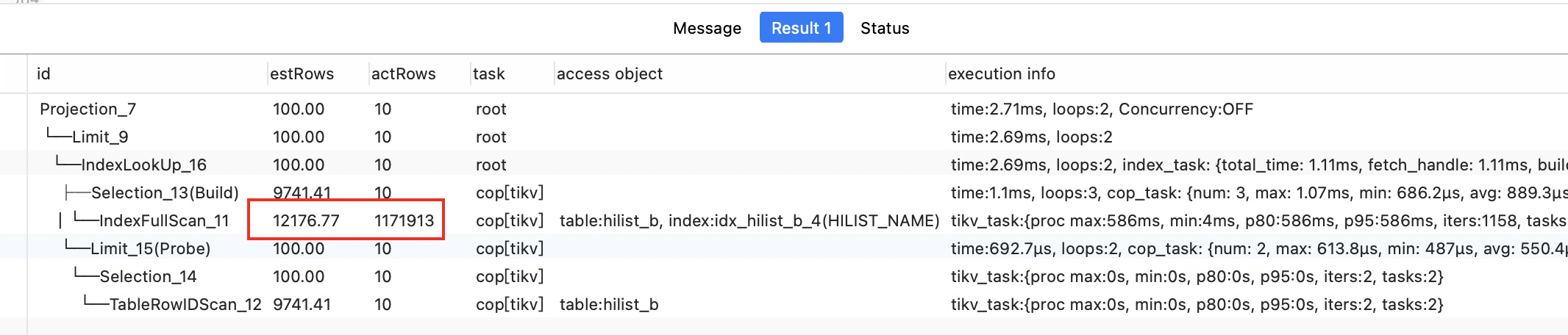
Task: Click the actRows value 1171913
Action: click(404, 220)
